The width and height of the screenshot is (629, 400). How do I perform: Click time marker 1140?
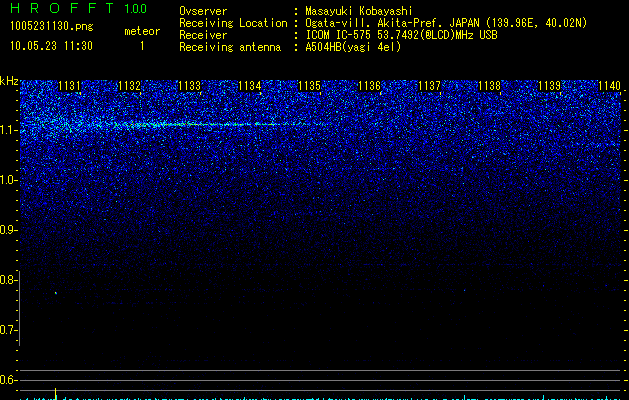[x=609, y=86]
